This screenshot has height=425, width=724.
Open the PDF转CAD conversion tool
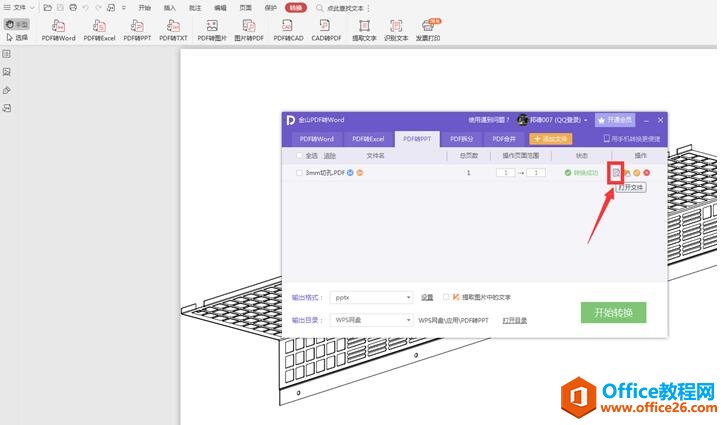[x=288, y=30]
